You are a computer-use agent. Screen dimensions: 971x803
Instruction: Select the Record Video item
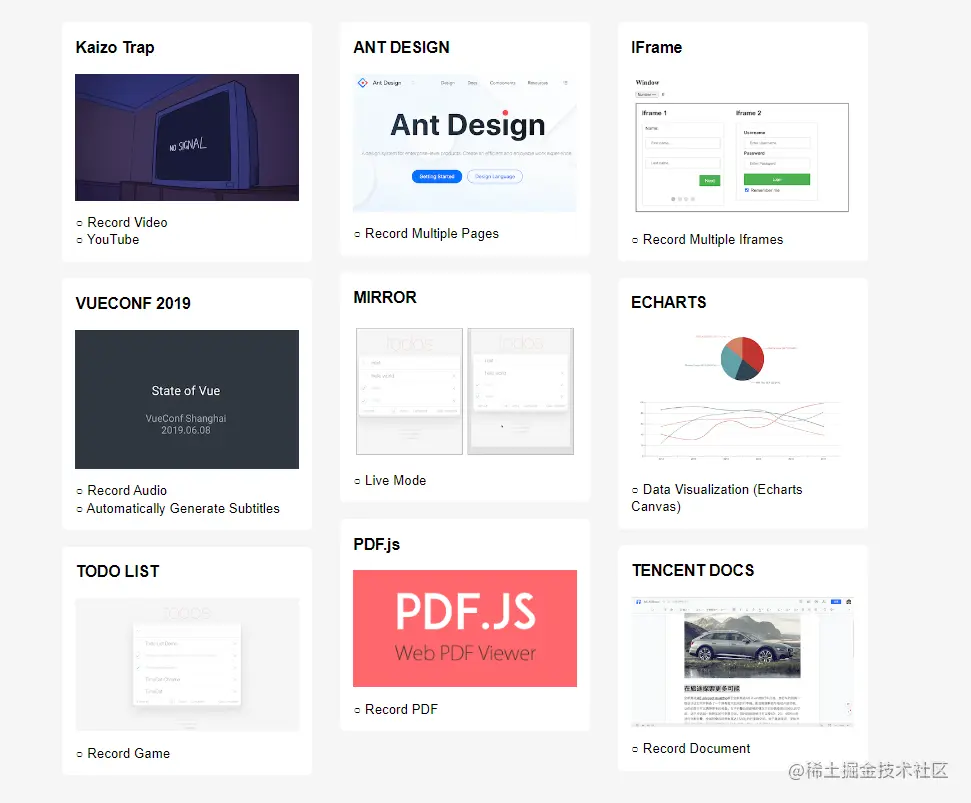click(127, 222)
